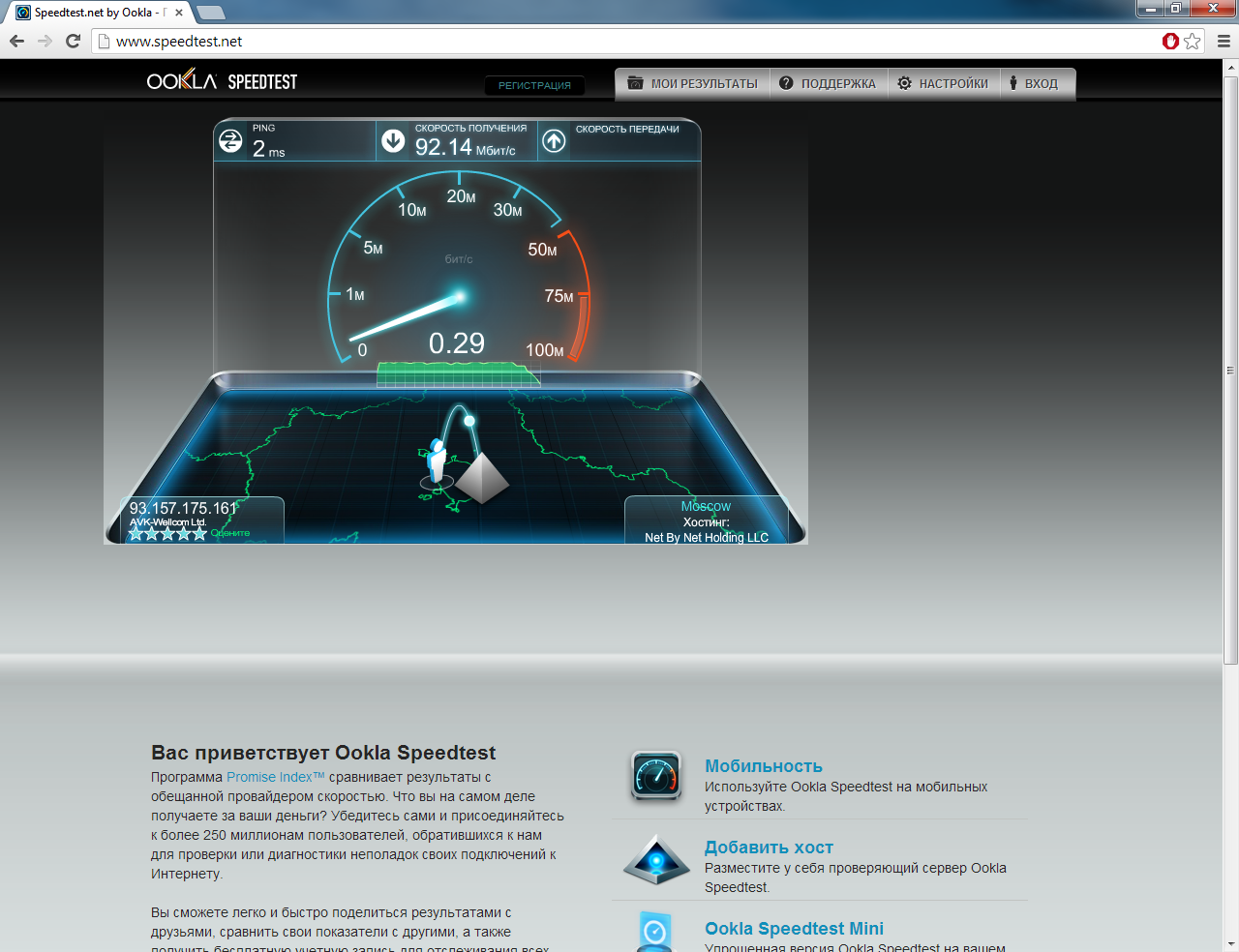Click the Вас приветствует Ookla Speedtest heading
1239x952 pixels.
click(x=323, y=753)
